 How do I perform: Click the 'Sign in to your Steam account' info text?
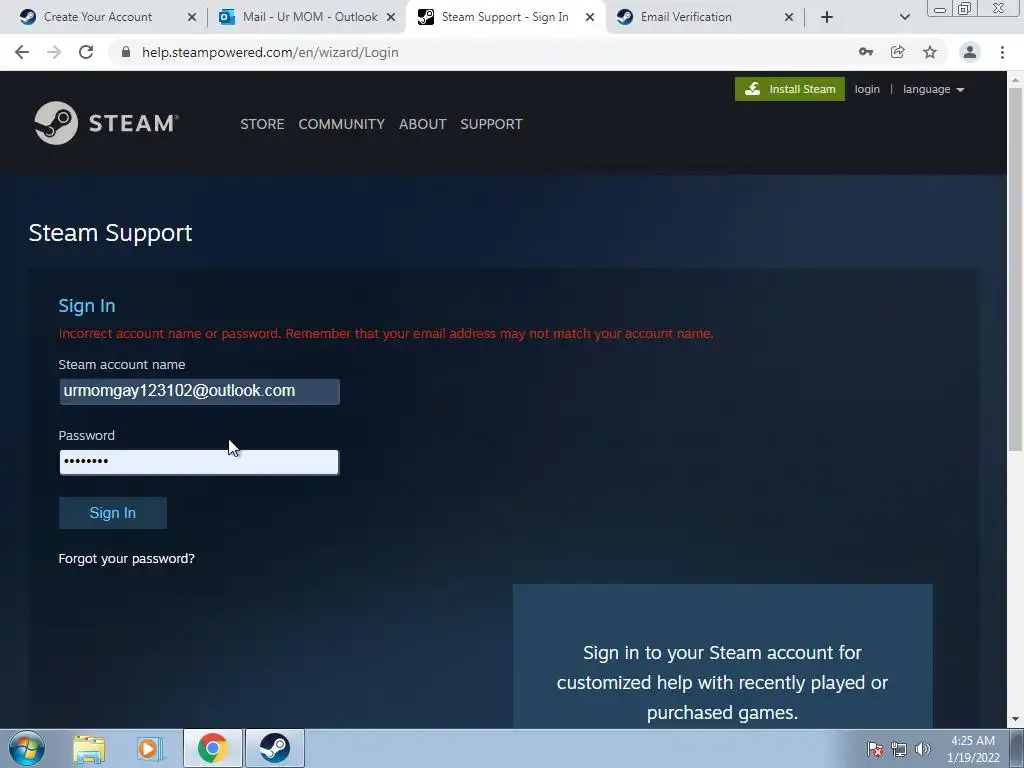(722, 682)
